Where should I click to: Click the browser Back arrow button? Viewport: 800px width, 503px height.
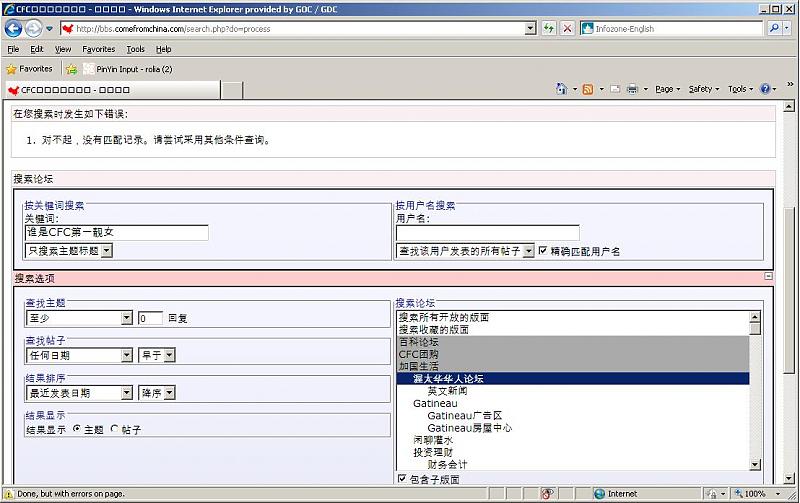[x=13, y=28]
